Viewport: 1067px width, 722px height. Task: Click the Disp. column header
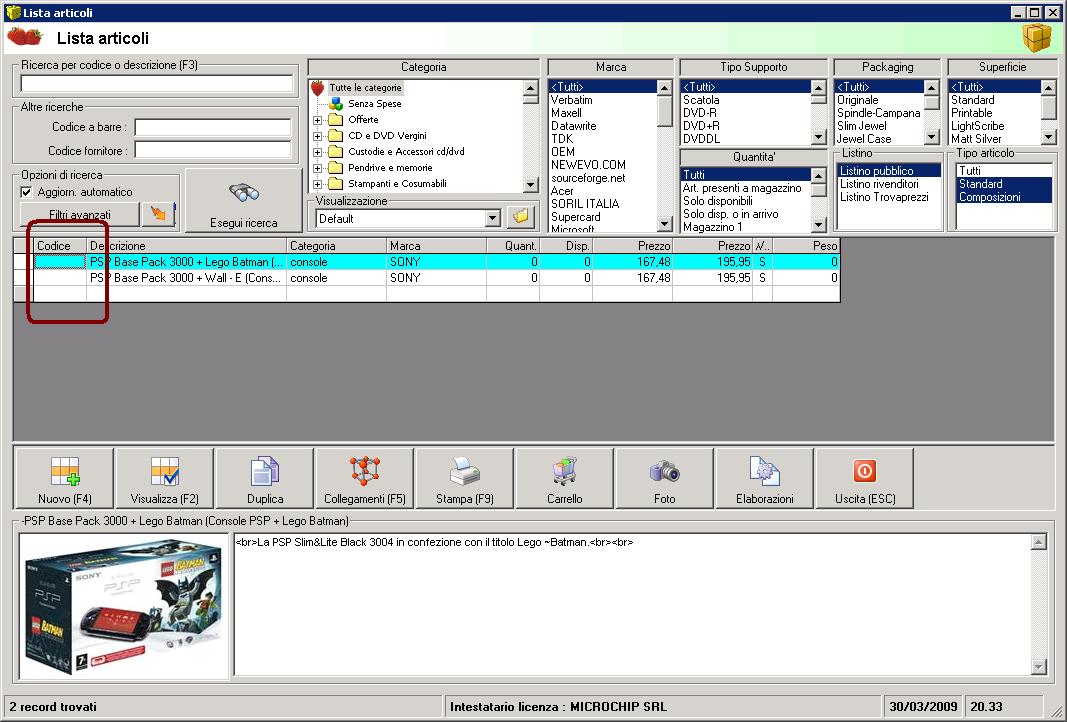tap(566, 246)
